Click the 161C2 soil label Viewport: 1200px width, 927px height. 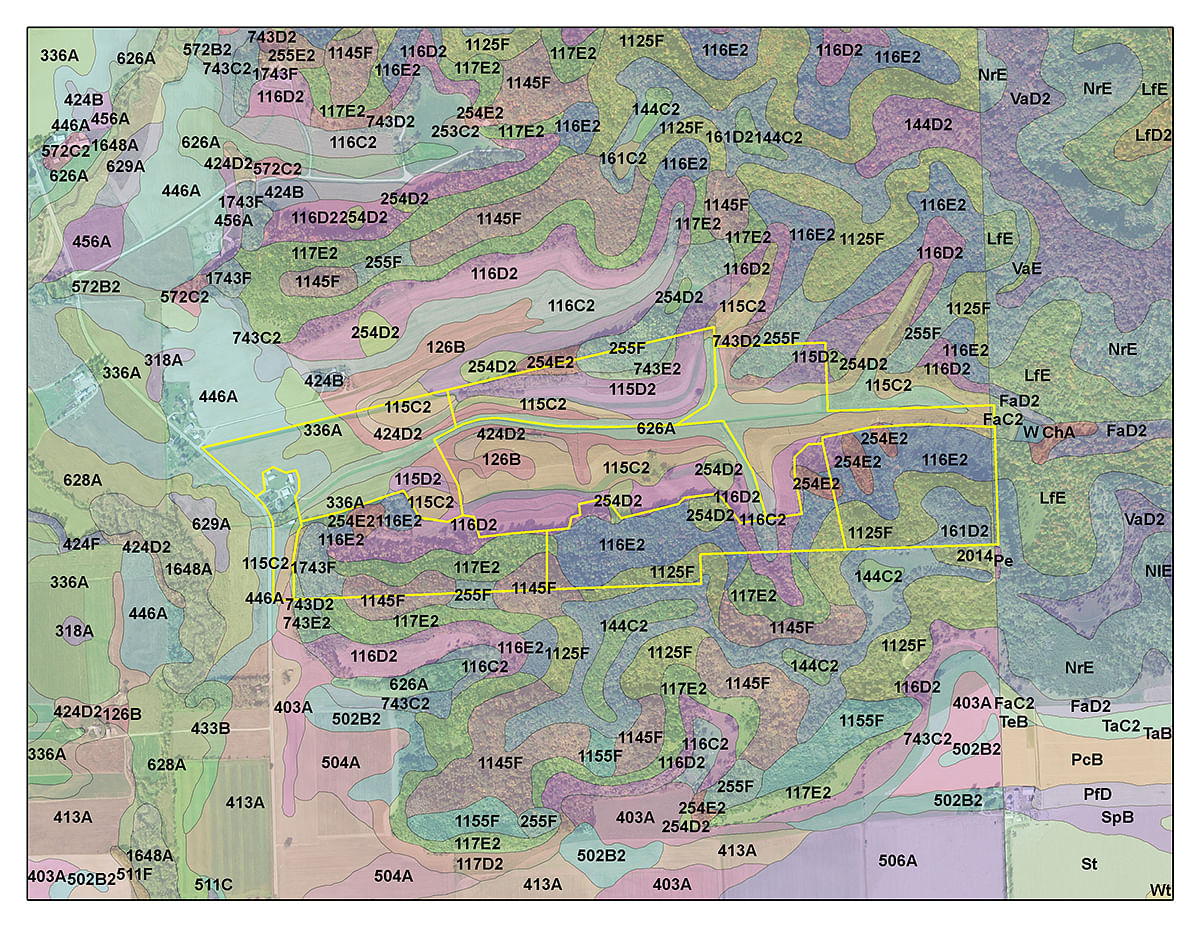623,158
